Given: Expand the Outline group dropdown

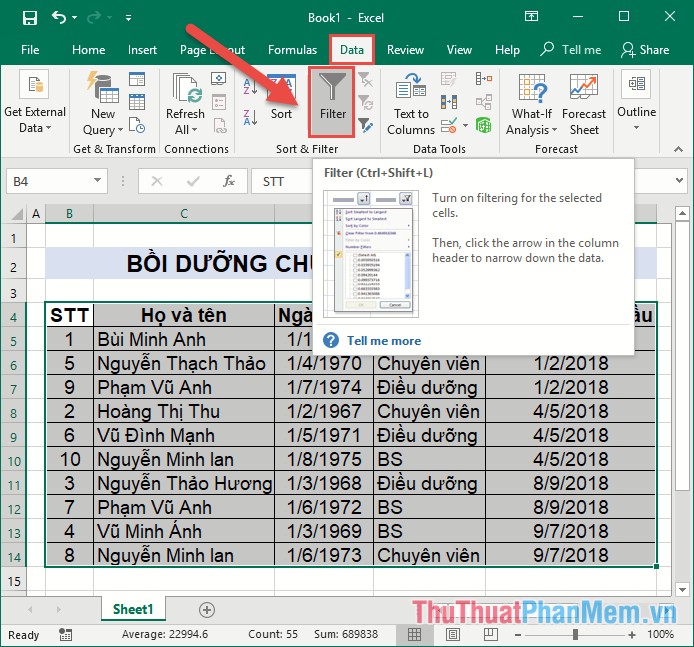Looking at the screenshot, I should (636, 101).
